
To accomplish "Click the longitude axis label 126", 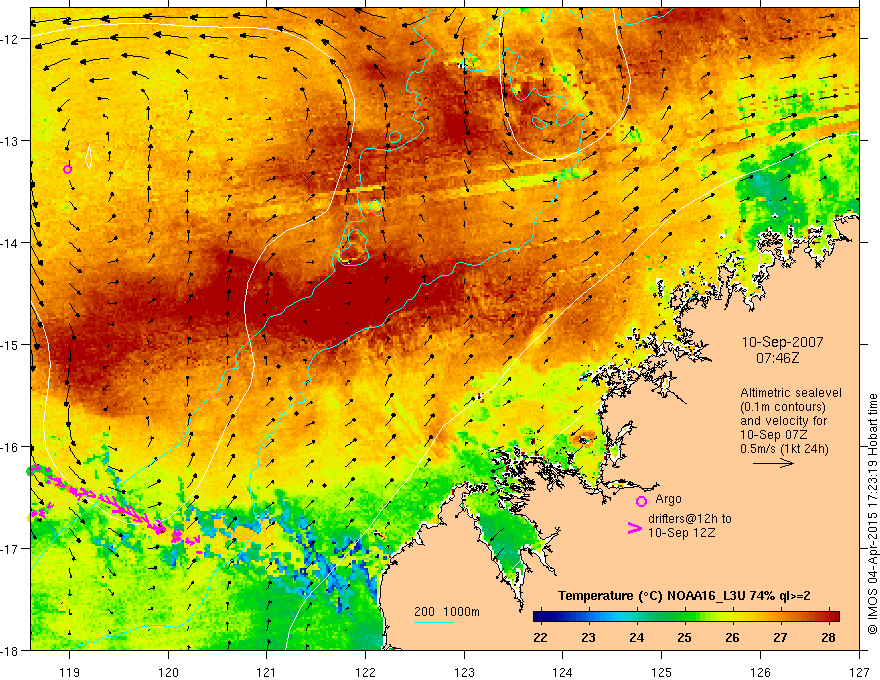I will tap(760, 672).
